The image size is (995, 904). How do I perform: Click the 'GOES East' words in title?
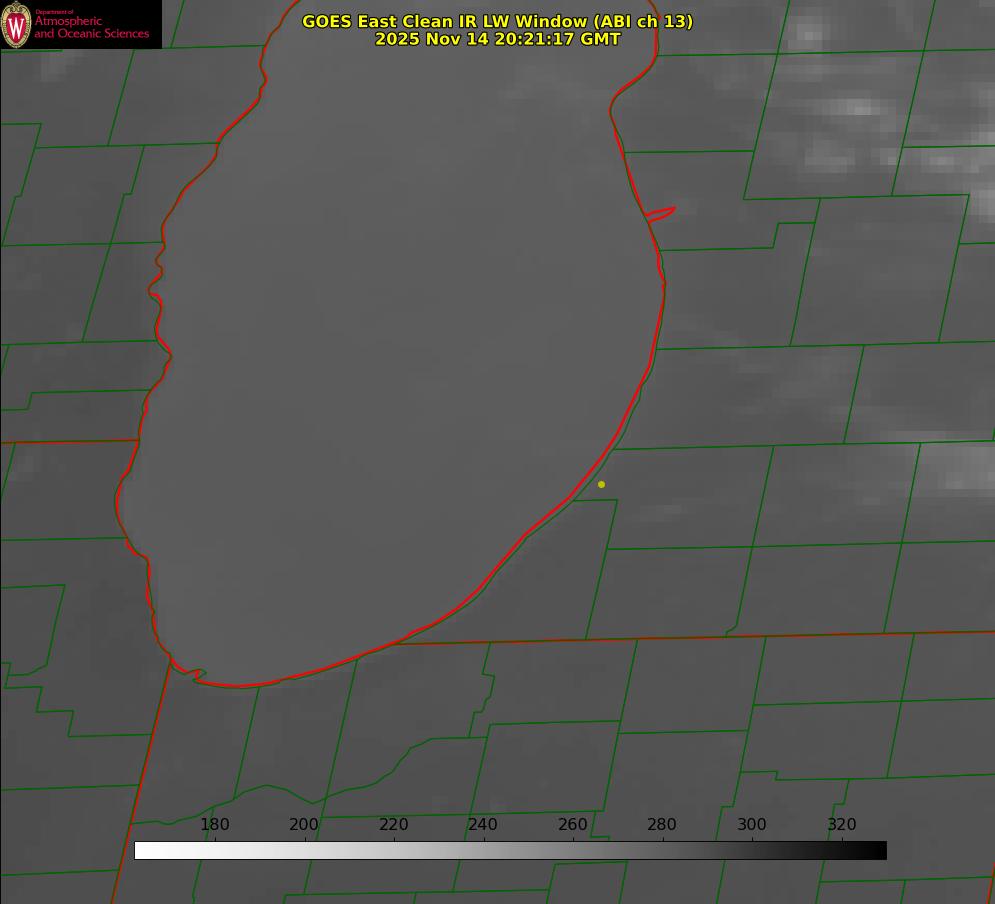(343, 21)
